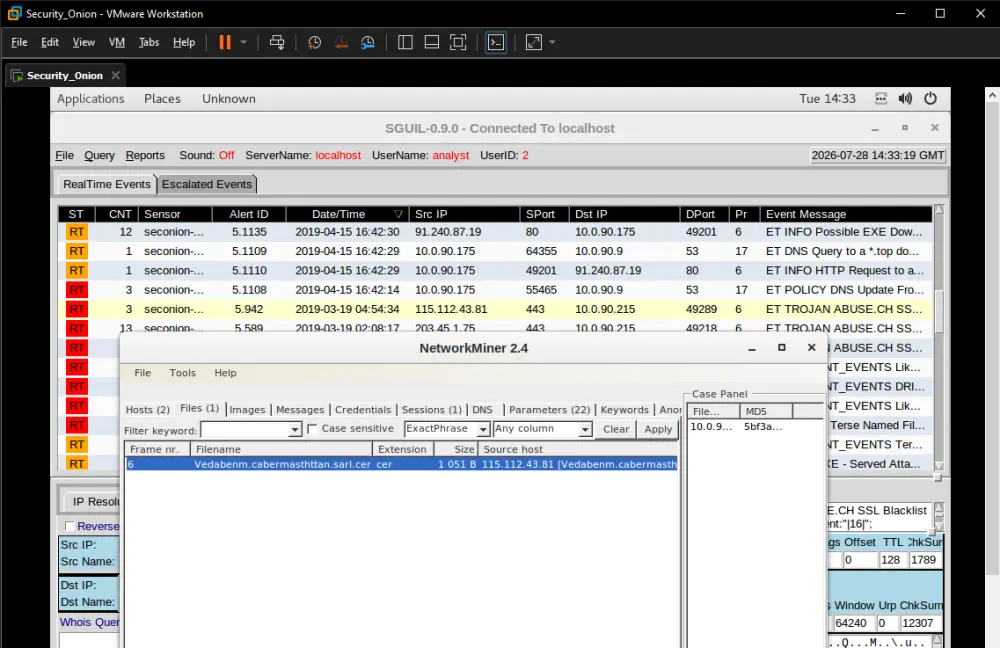The height and width of the screenshot is (648, 1000).
Task: Open NetworkMiner Tools menu
Action: [x=182, y=373]
